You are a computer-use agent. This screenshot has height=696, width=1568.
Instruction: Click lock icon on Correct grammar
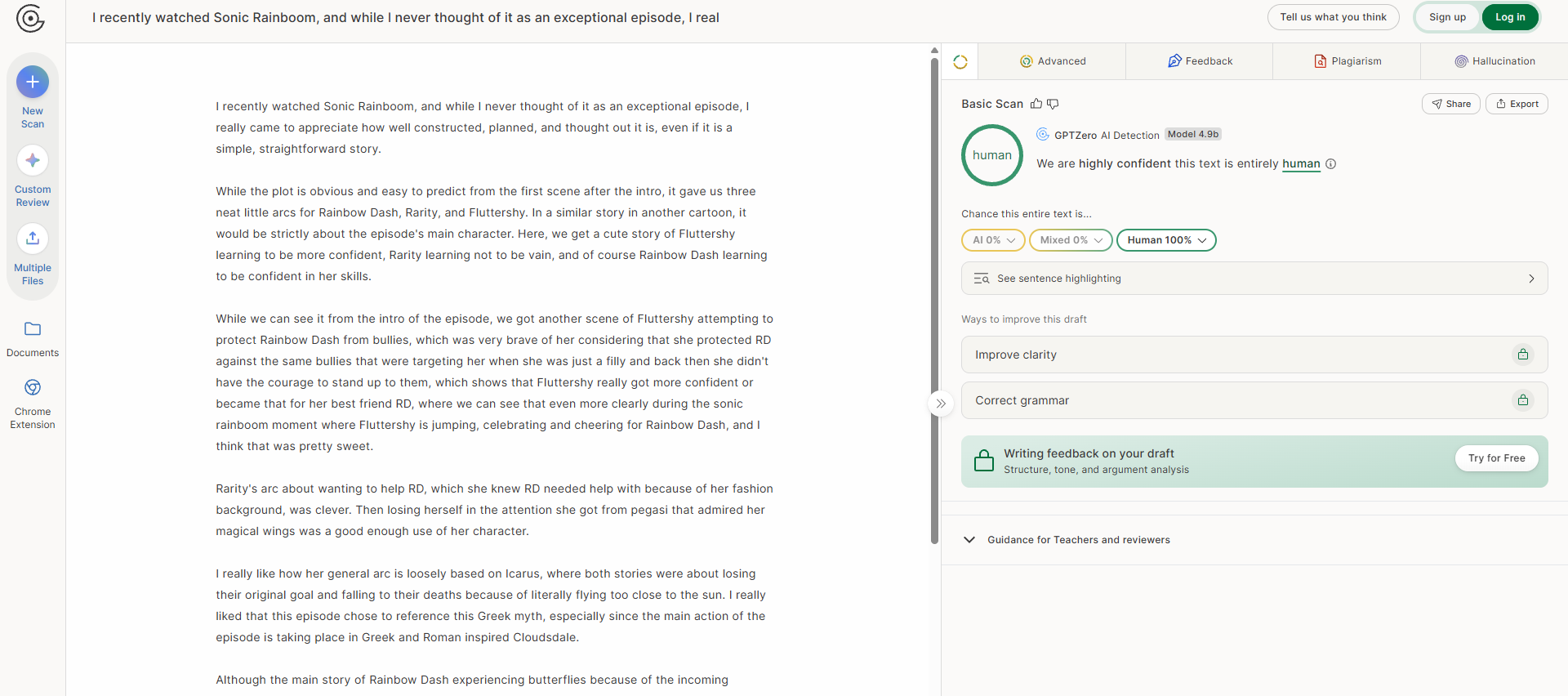[1523, 400]
